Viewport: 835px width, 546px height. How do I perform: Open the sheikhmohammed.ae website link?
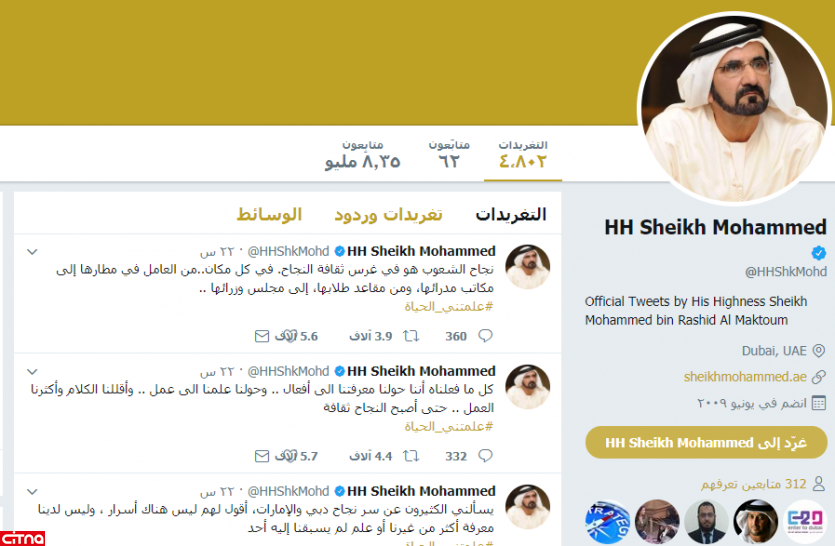(745, 377)
